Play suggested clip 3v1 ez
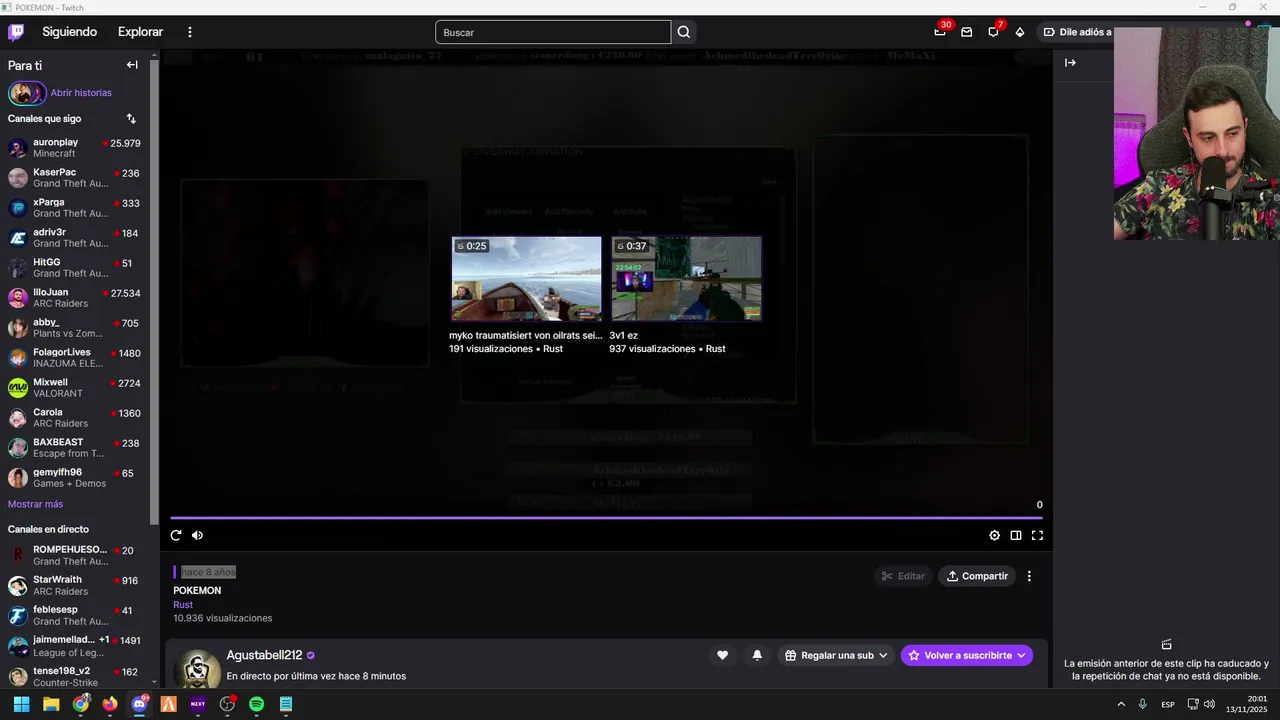This screenshot has width=1280, height=720. coord(686,279)
